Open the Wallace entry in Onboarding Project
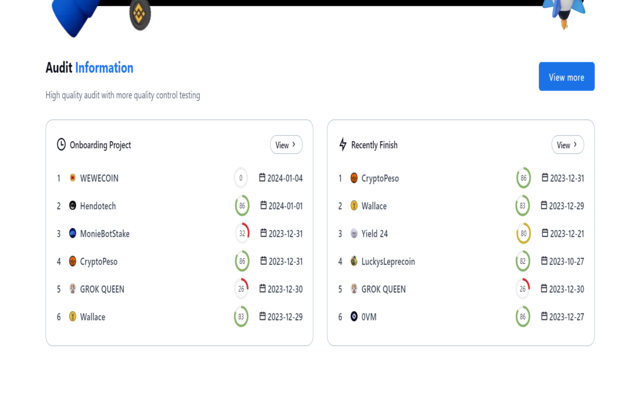640x400 pixels. pos(93,317)
